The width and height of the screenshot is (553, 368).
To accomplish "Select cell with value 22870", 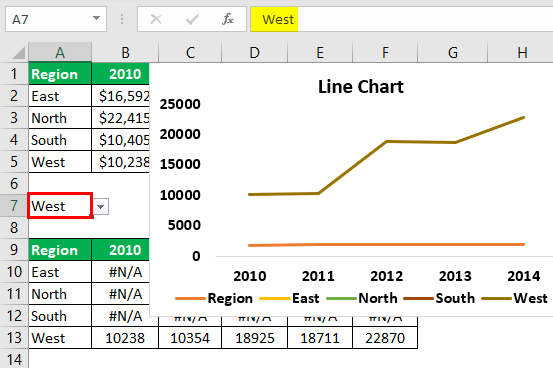I will [x=385, y=338].
